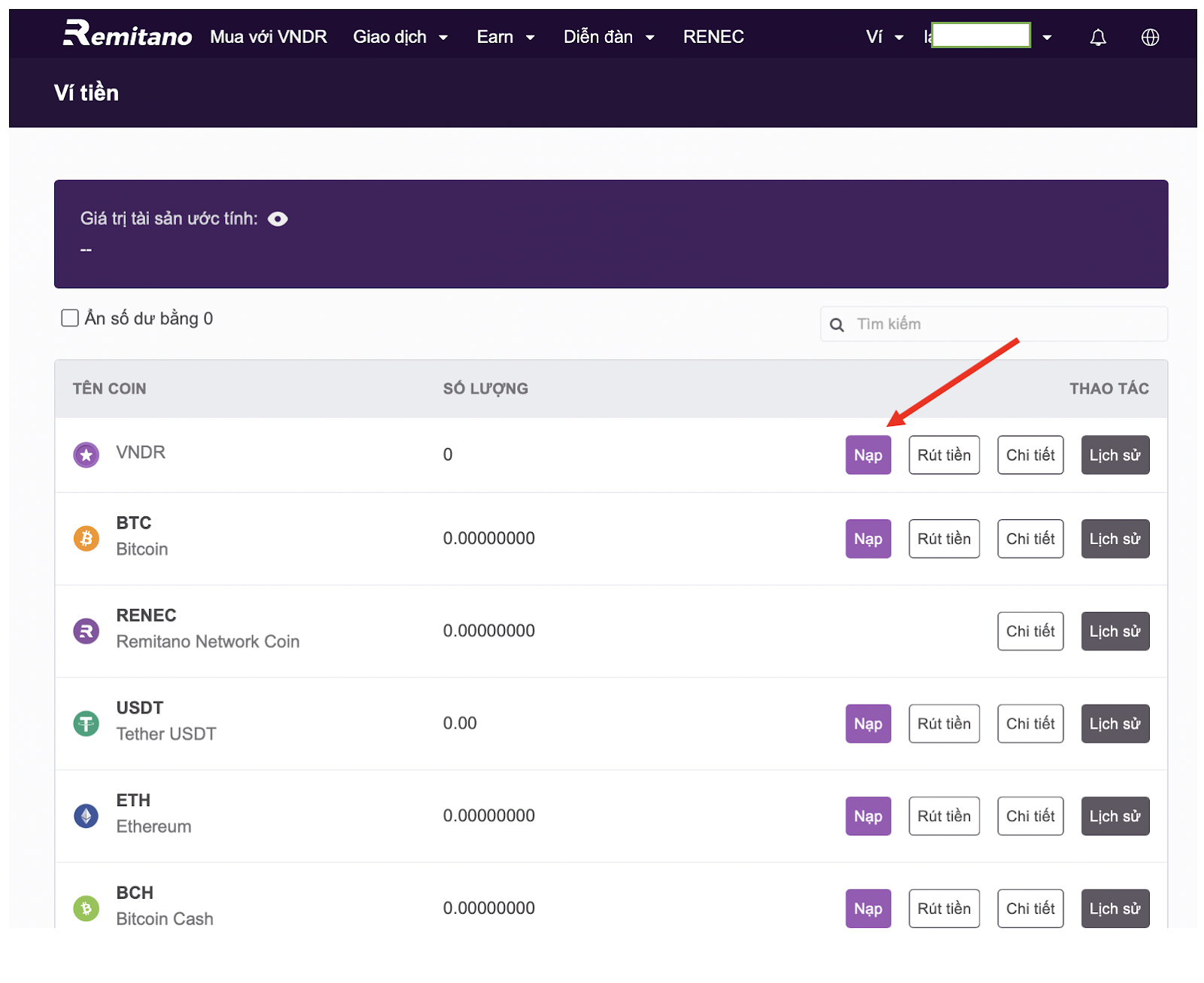1204x983 pixels.
Task: Check the "Ẩn số dư bằng 0" checkbox
Action: (x=70, y=318)
